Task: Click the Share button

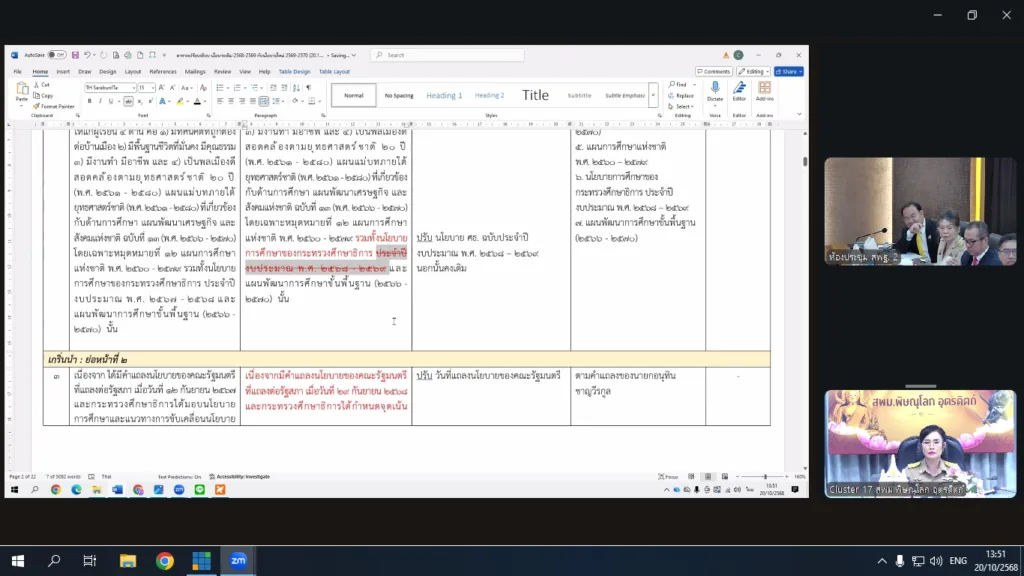Action: click(x=788, y=72)
